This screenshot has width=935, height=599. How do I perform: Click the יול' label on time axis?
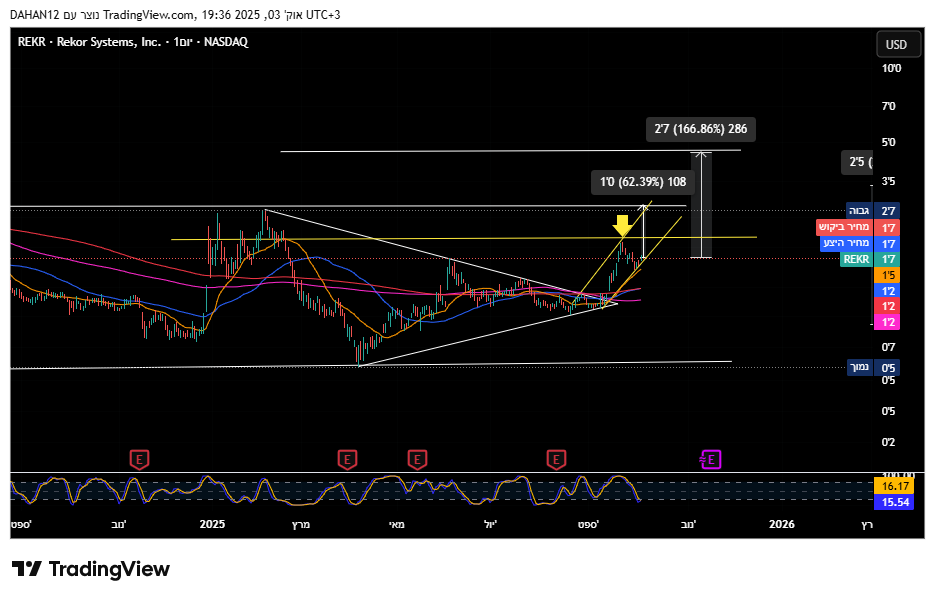491,524
